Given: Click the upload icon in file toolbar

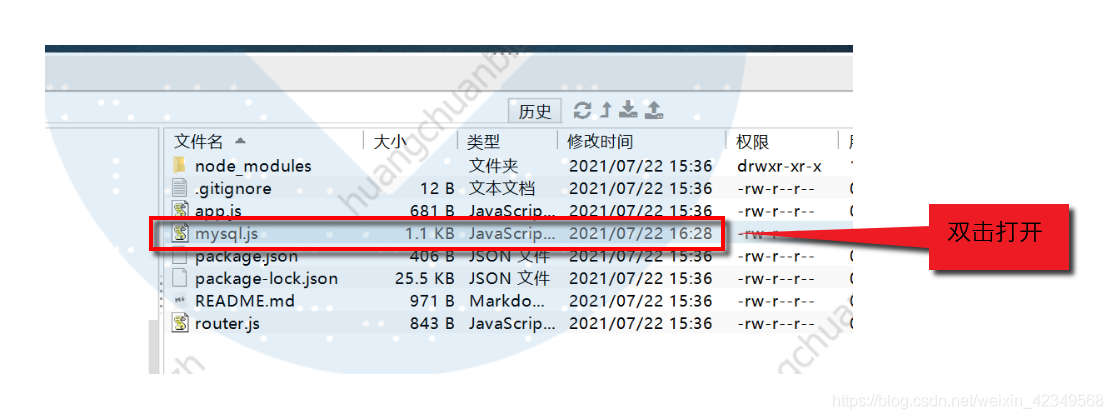Looking at the screenshot, I should coord(654,109).
